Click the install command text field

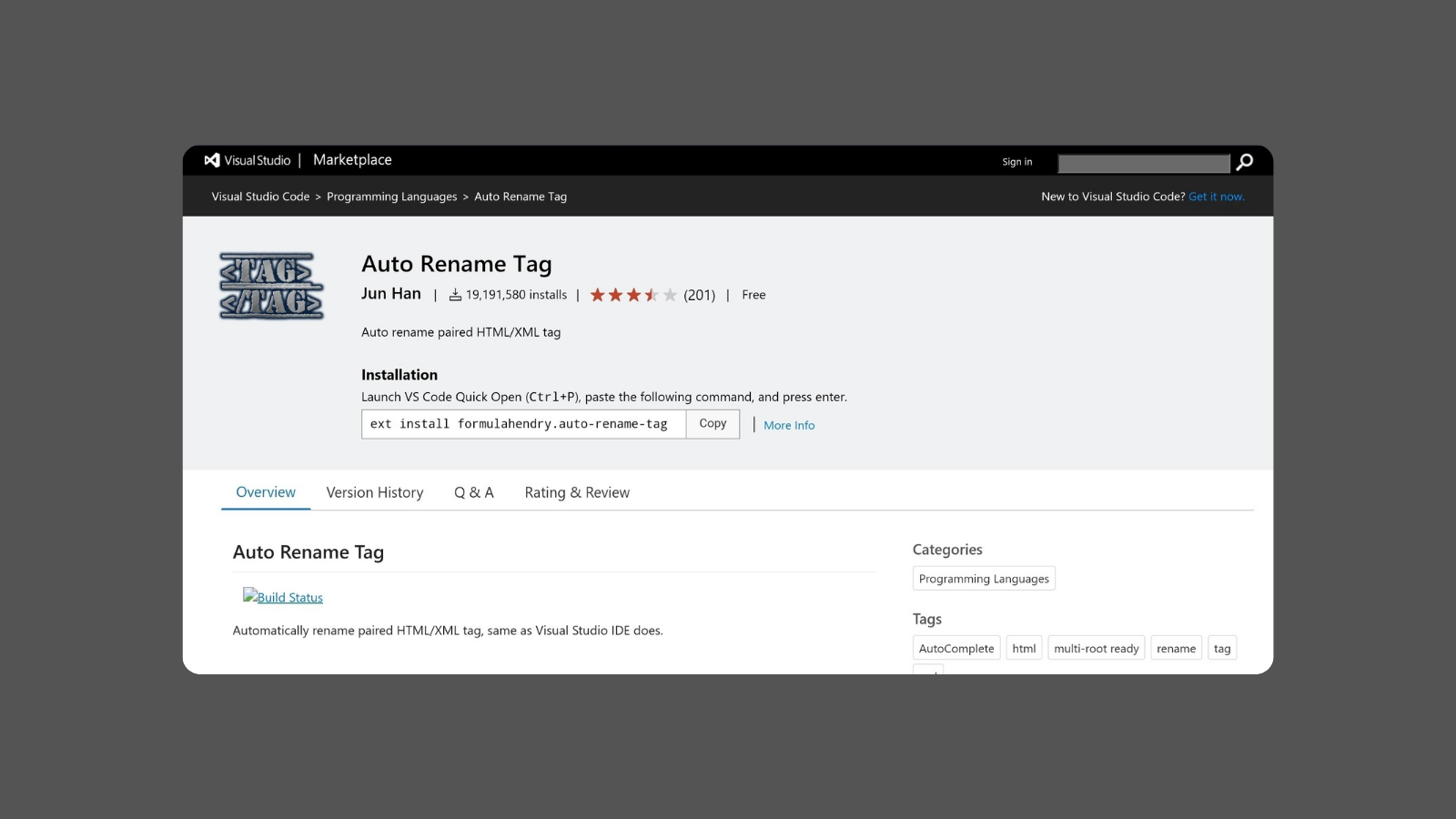[523, 424]
